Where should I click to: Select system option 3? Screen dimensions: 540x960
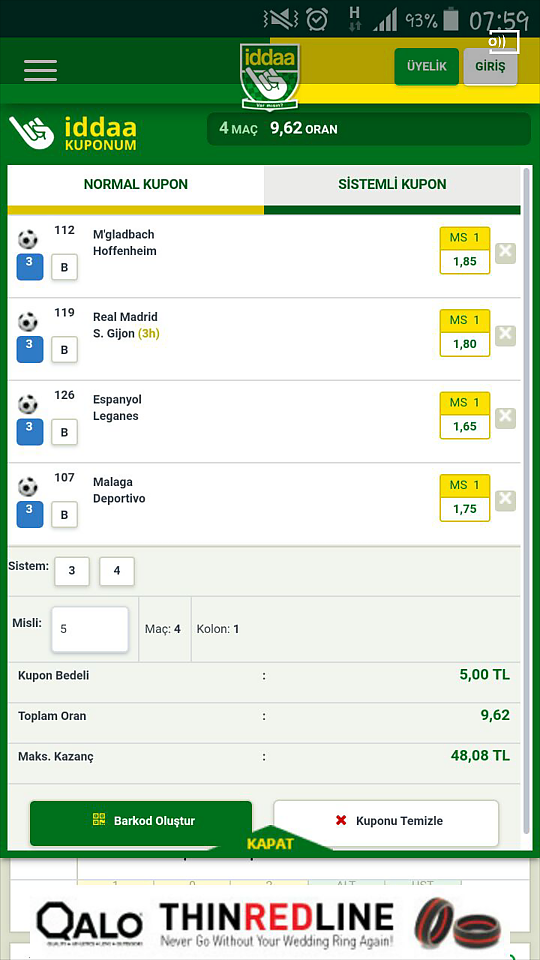tap(72, 571)
